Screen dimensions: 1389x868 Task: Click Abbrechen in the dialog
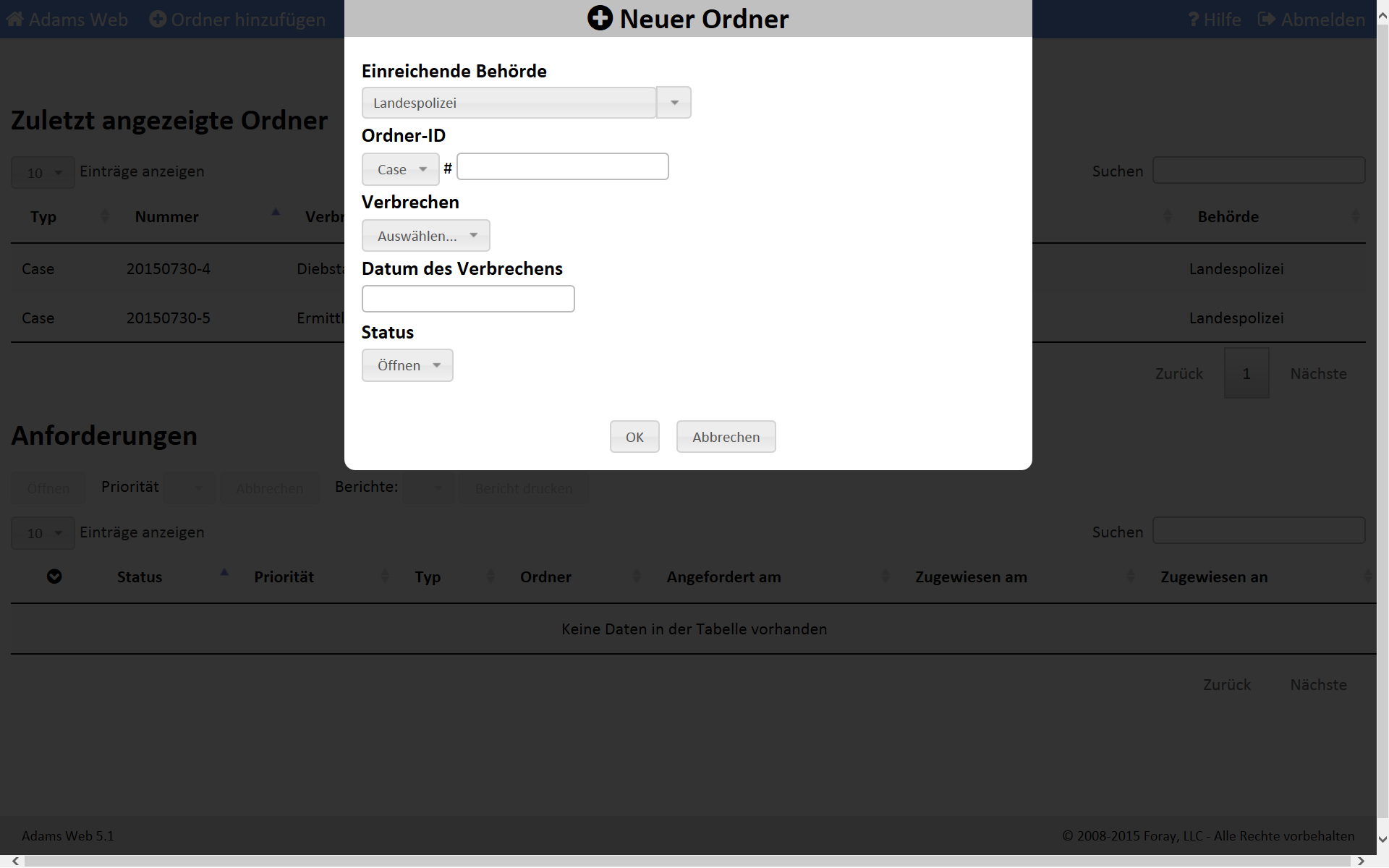click(726, 437)
